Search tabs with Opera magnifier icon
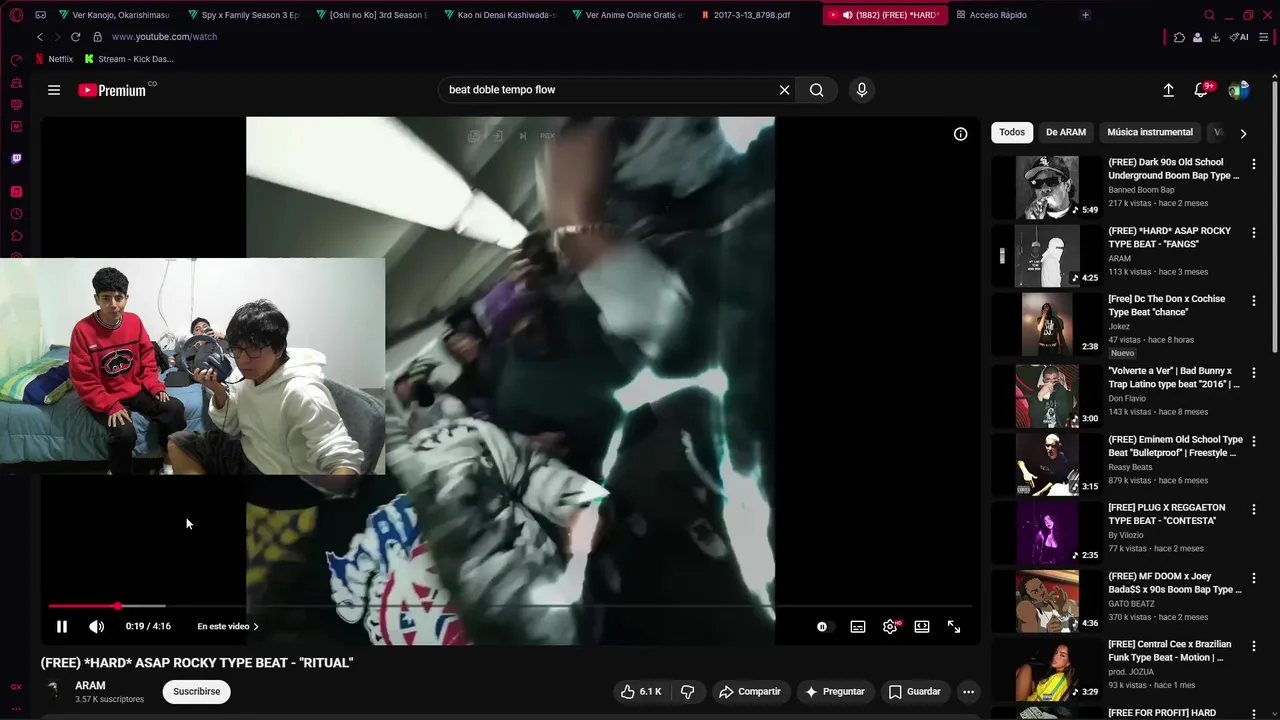1280x720 pixels. point(1209,15)
